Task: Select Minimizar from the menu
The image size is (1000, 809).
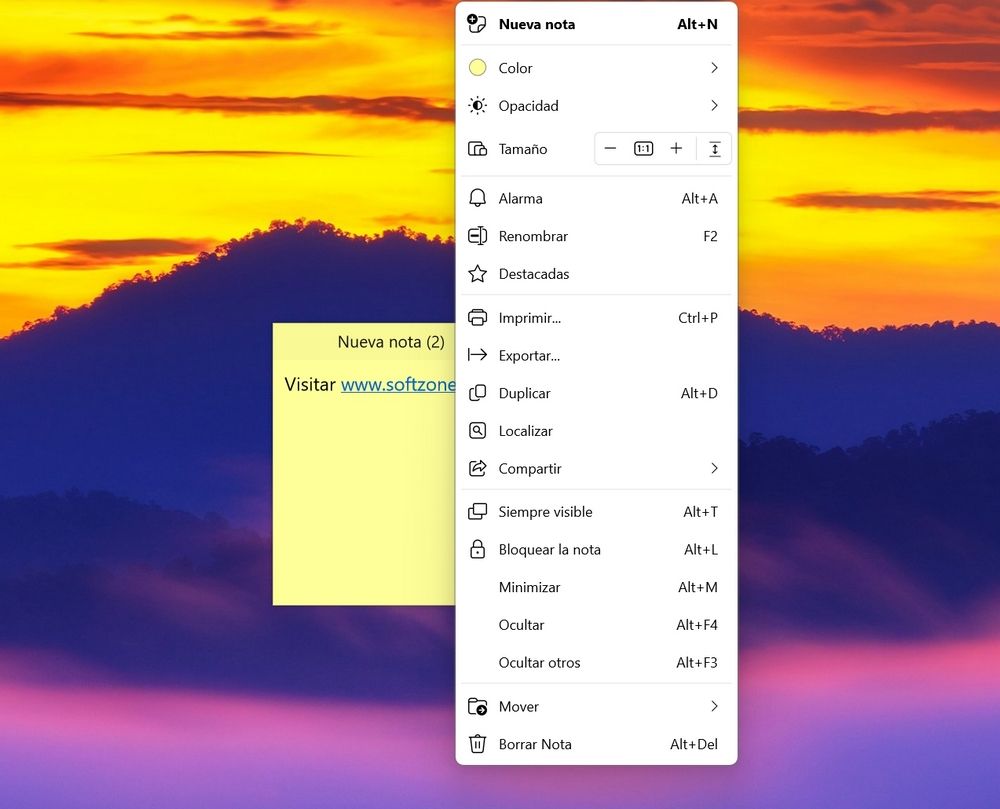Action: click(529, 588)
